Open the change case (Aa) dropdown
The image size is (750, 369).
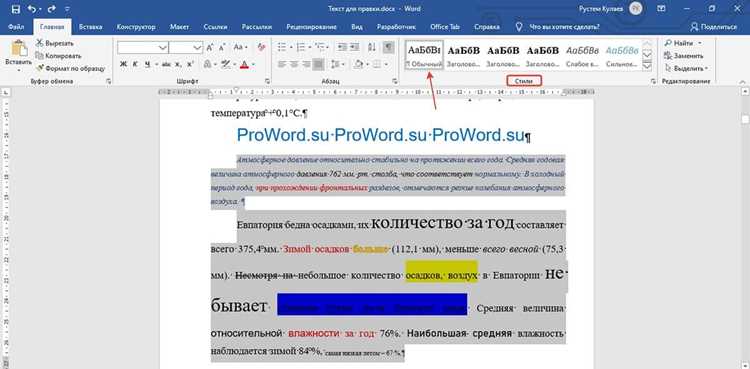pos(240,47)
